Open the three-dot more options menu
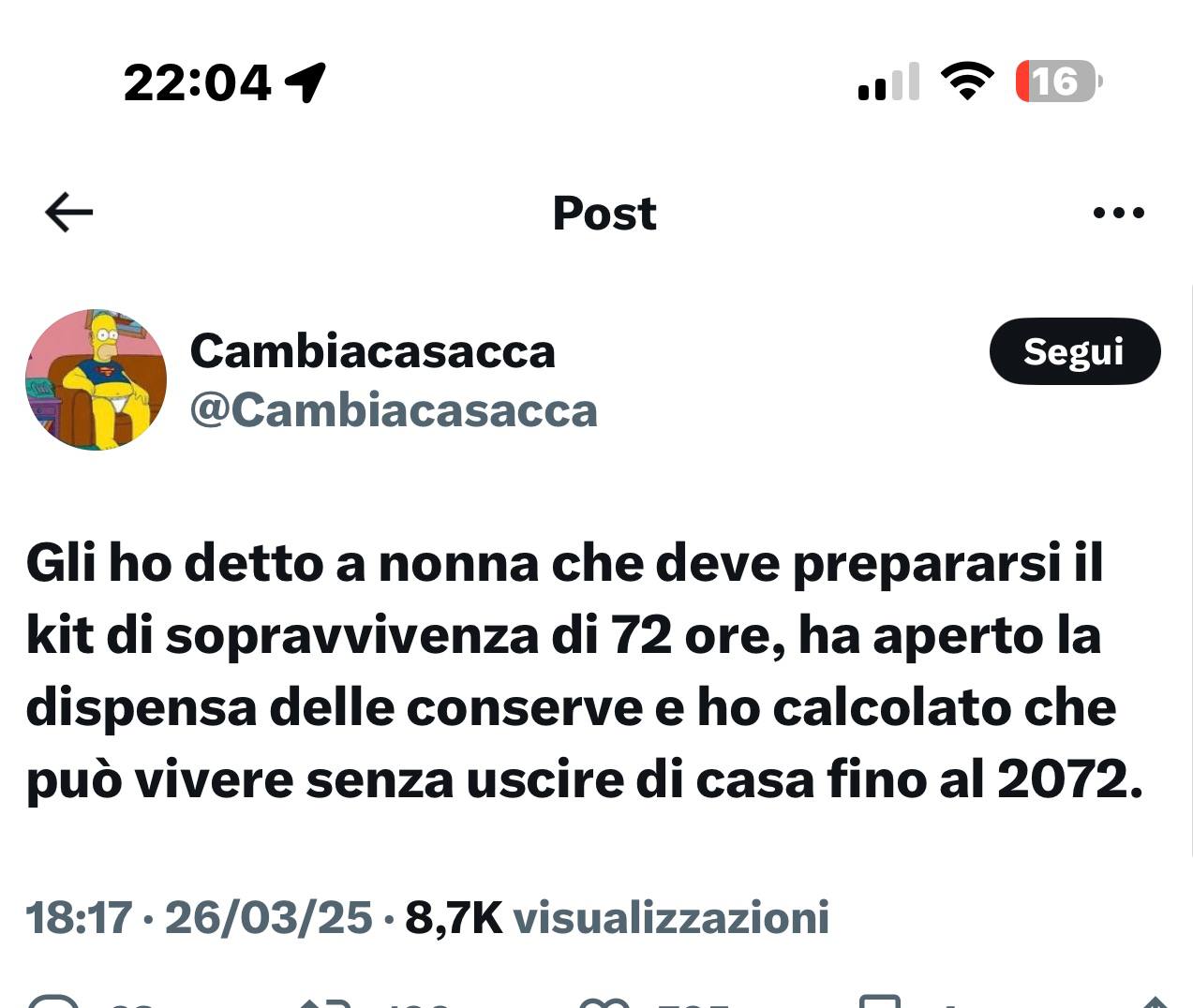 click(x=1119, y=213)
